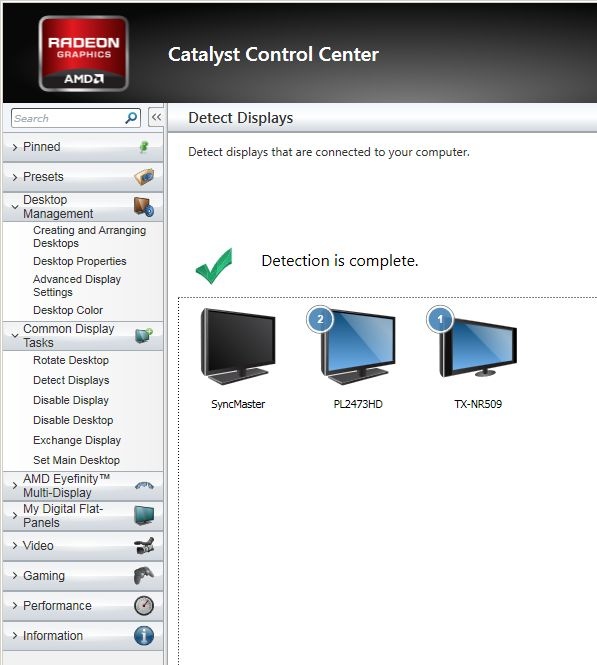Expand the Gaming section chevron

pos(15,576)
